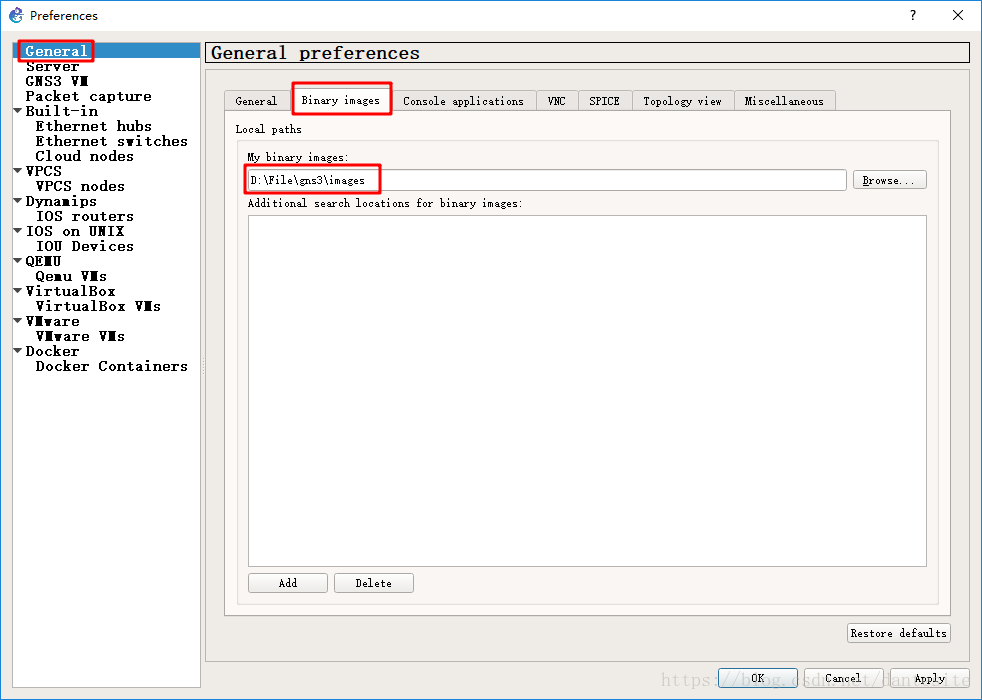Screen dimensions: 982x700
Task: Click the question mark help button
Action: (x=913, y=15)
